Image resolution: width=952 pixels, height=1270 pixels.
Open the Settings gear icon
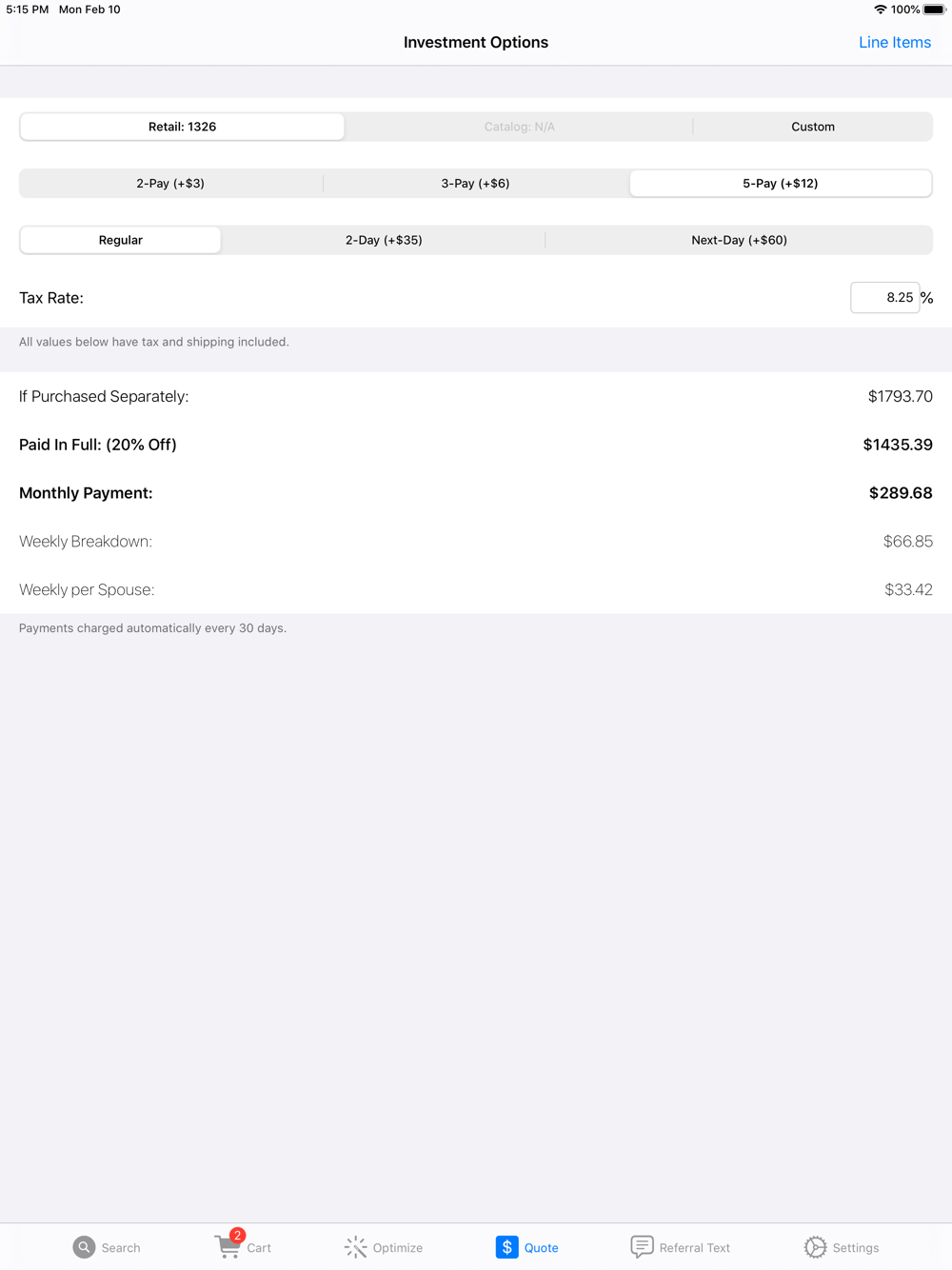click(815, 1247)
